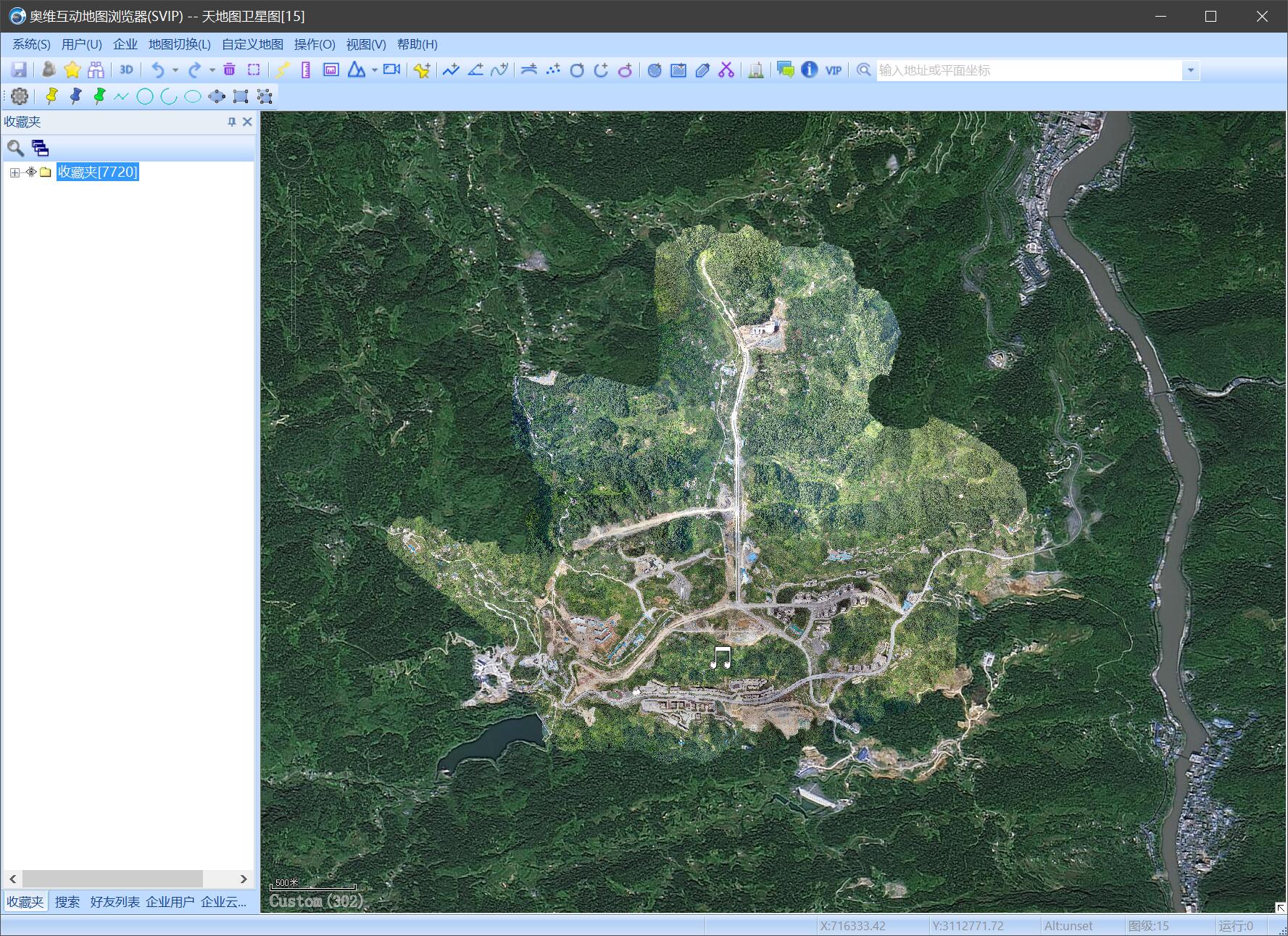Select the teal zigzag line tool

(x=121, y=96)
